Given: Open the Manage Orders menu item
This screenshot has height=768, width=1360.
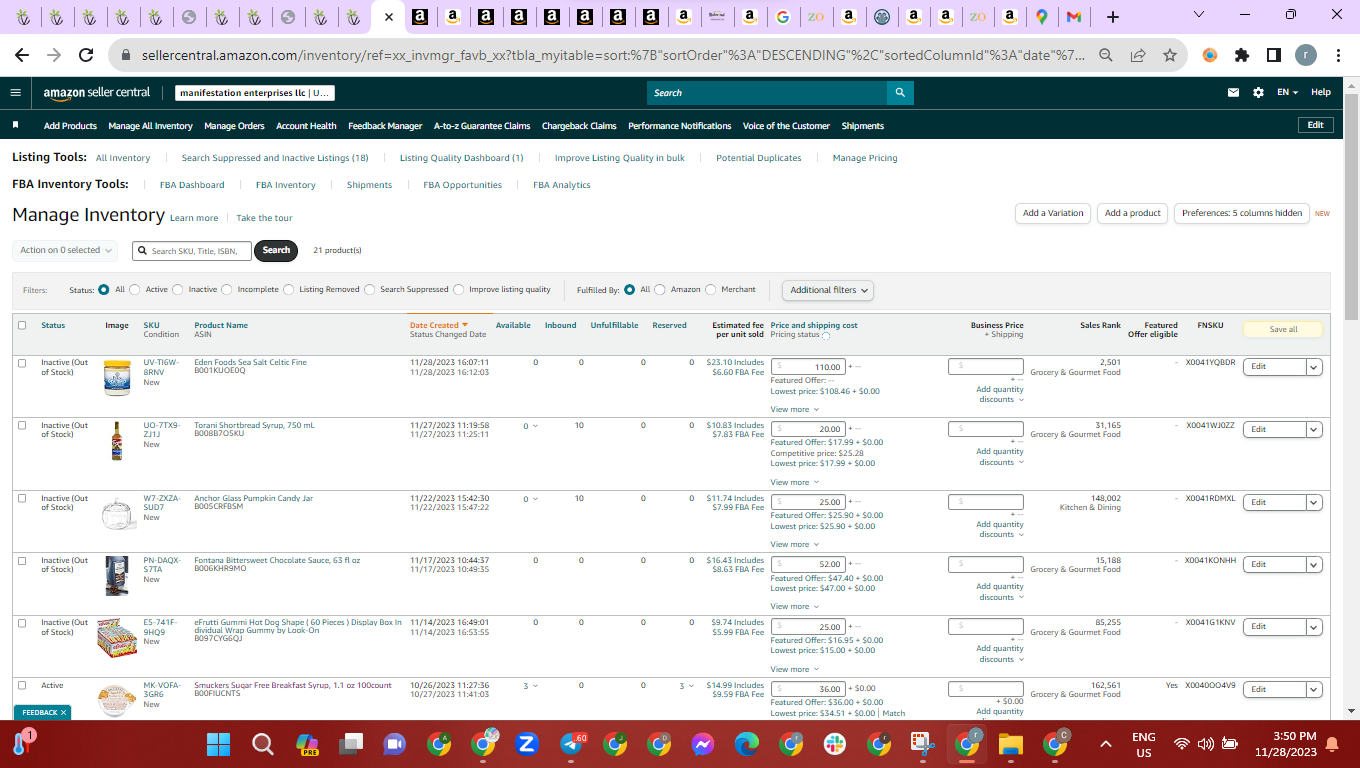Looking at the screenshot, I should pos(234,126).
